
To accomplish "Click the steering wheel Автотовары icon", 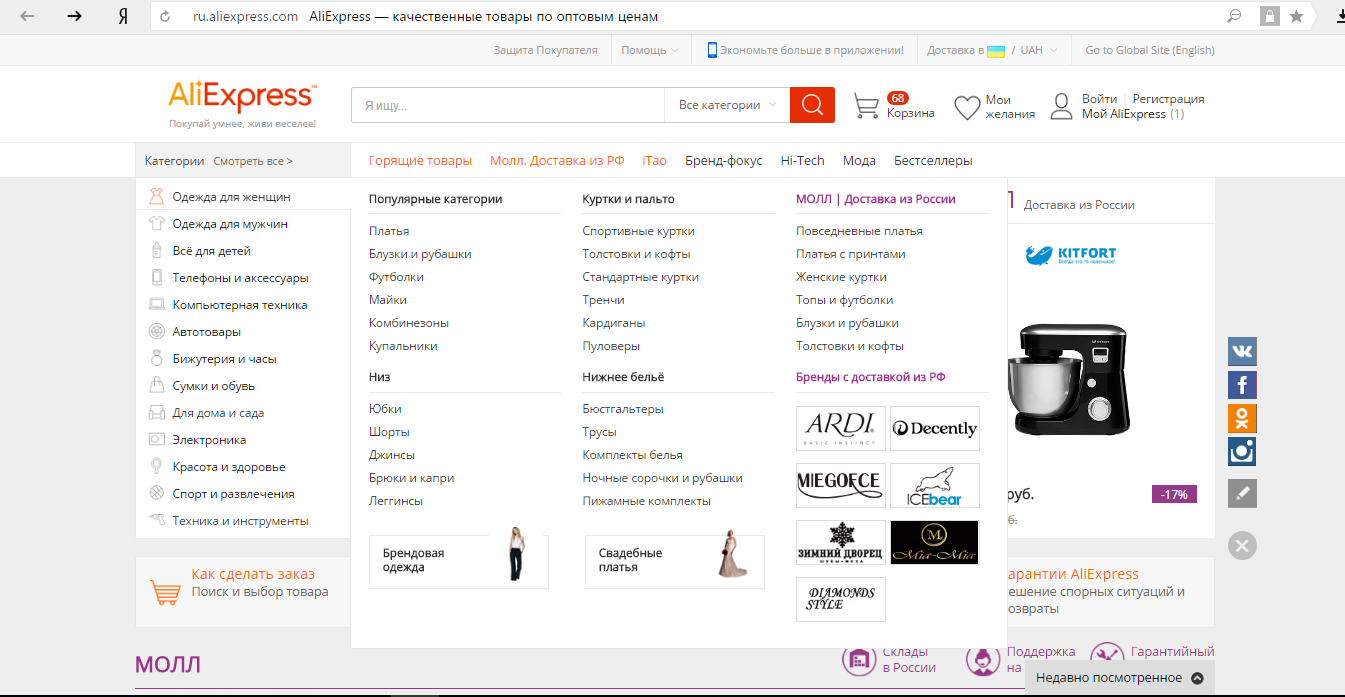I will [156, 332].
